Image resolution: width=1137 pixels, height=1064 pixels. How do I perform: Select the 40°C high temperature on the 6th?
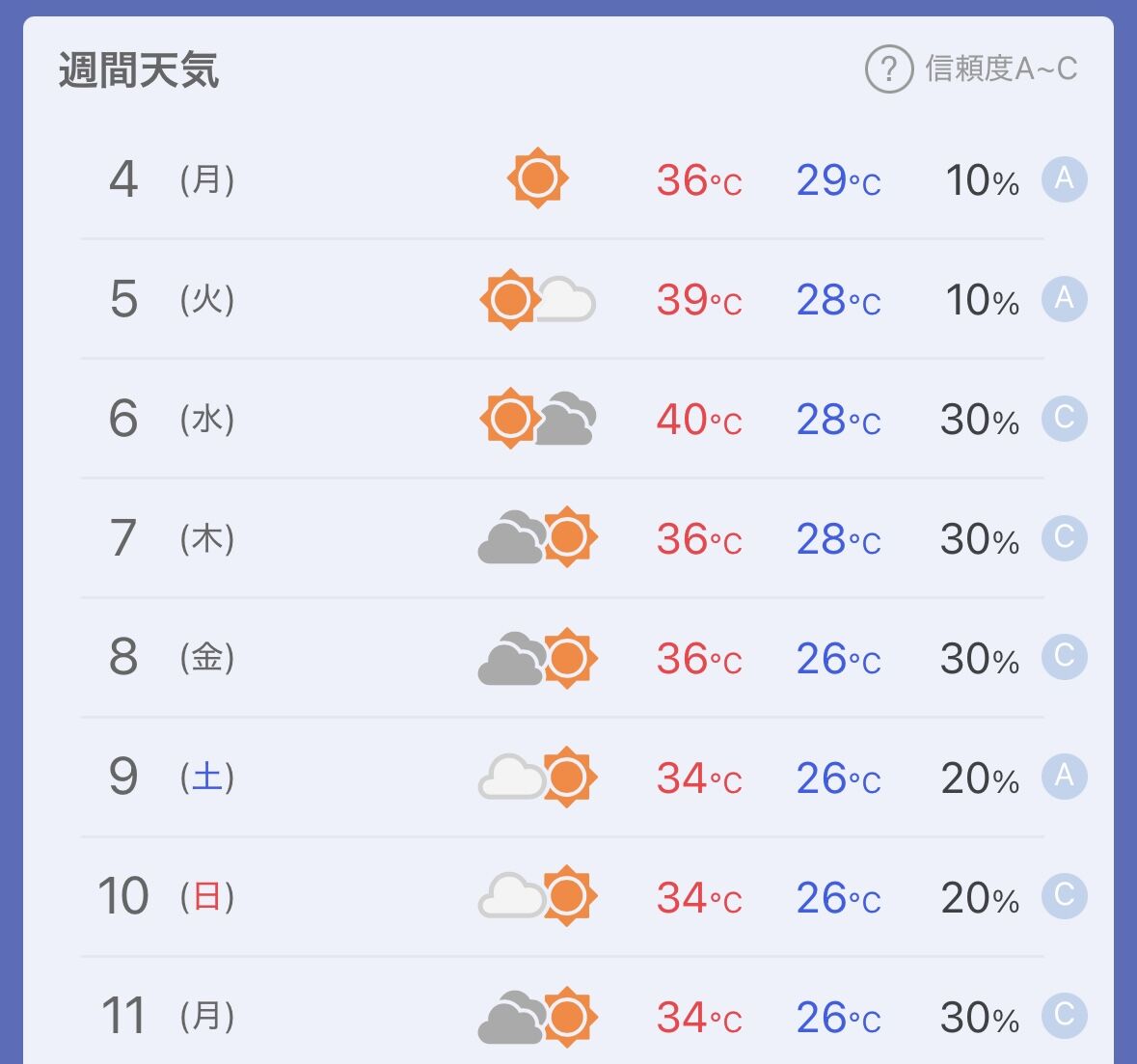(x=699, y=420)
